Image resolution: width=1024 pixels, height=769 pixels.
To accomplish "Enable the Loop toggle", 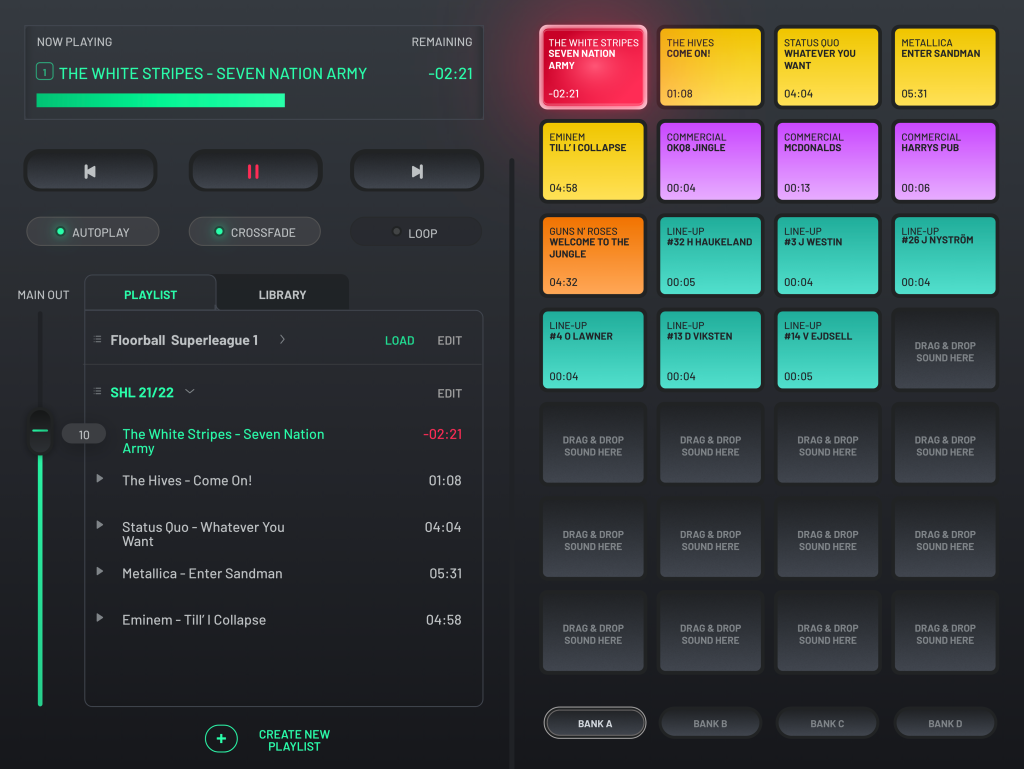I will [x=415, y=233].
